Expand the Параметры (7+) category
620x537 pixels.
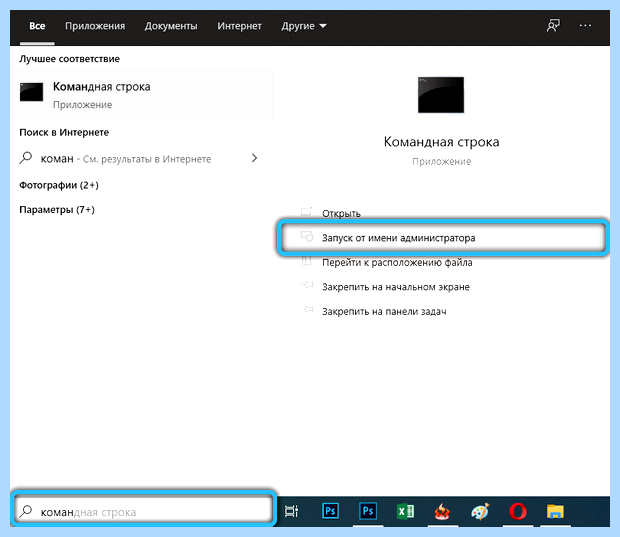tap(57, 210)
